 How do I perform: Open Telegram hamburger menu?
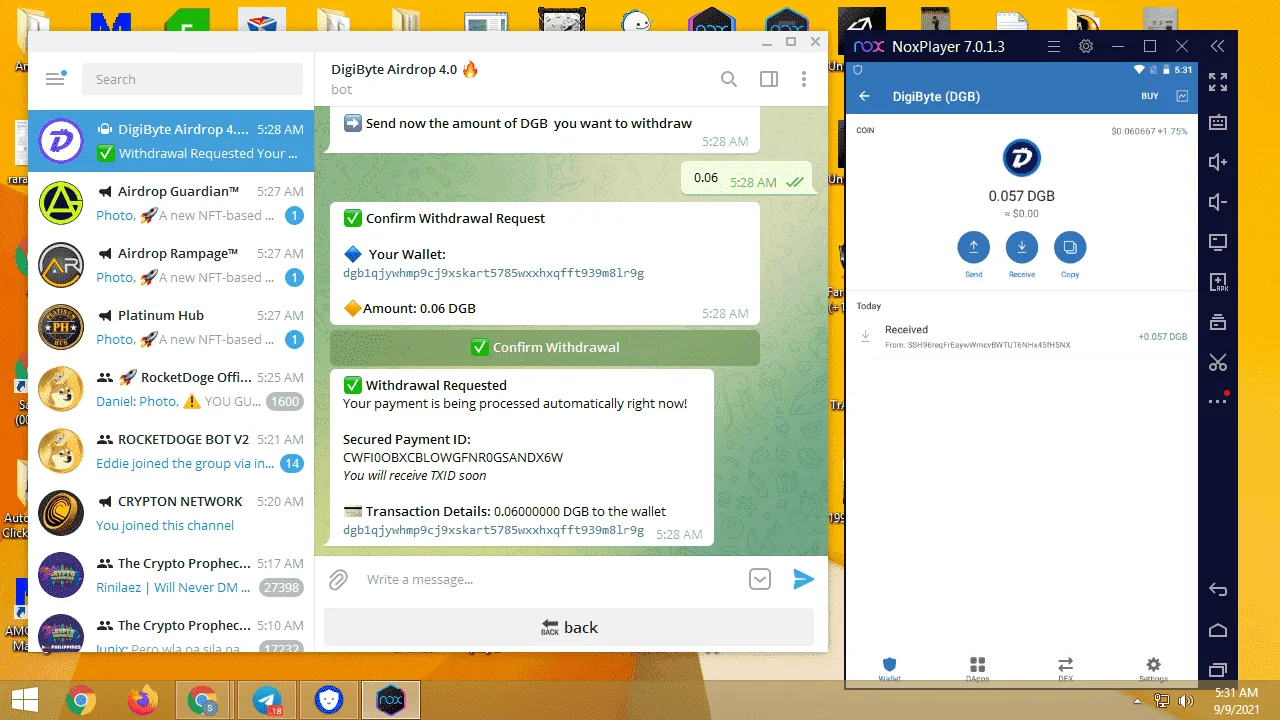click(x=55, y=79)
